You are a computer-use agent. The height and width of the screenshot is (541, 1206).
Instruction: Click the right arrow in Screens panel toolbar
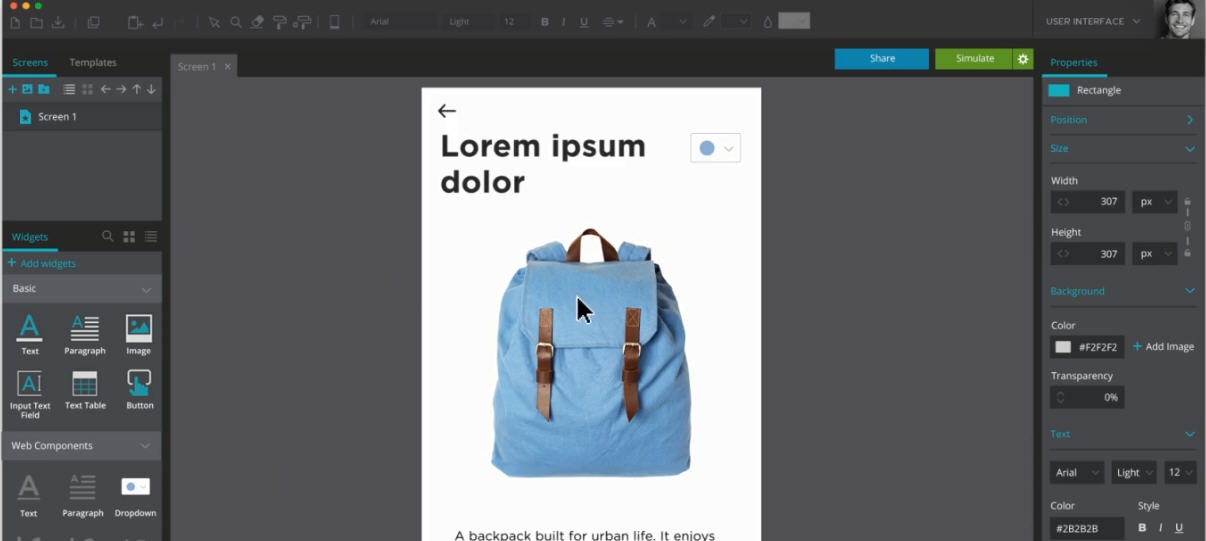click(121, 89)
